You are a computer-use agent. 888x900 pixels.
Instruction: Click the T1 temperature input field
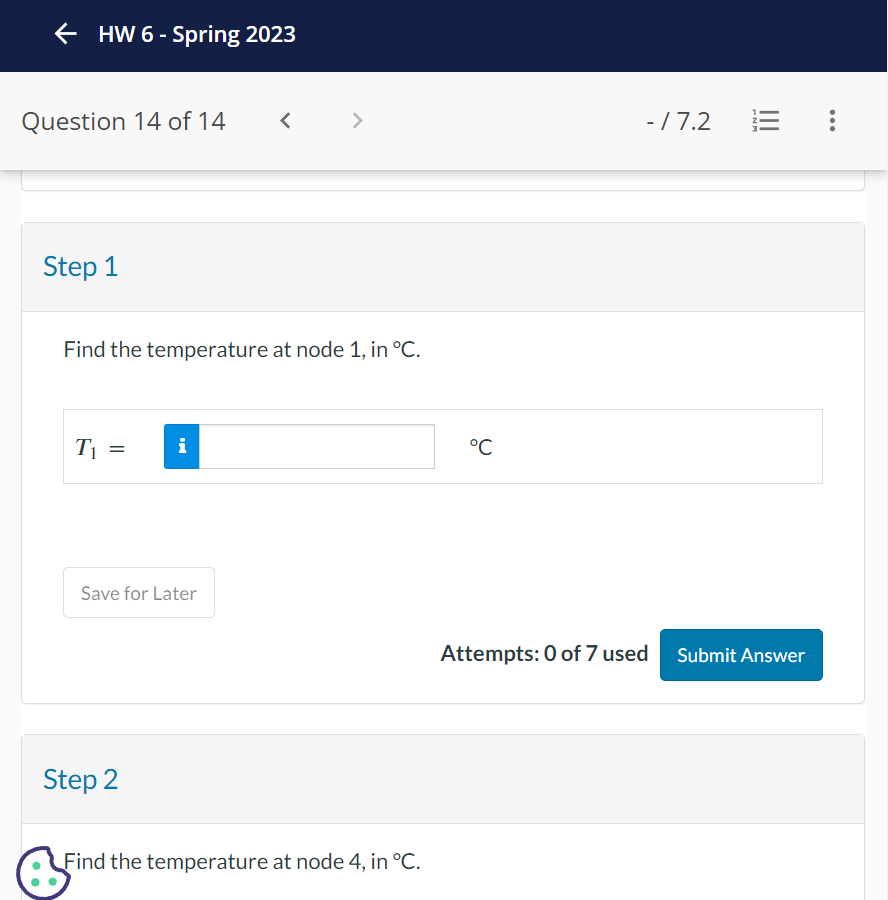coord(317,447)
